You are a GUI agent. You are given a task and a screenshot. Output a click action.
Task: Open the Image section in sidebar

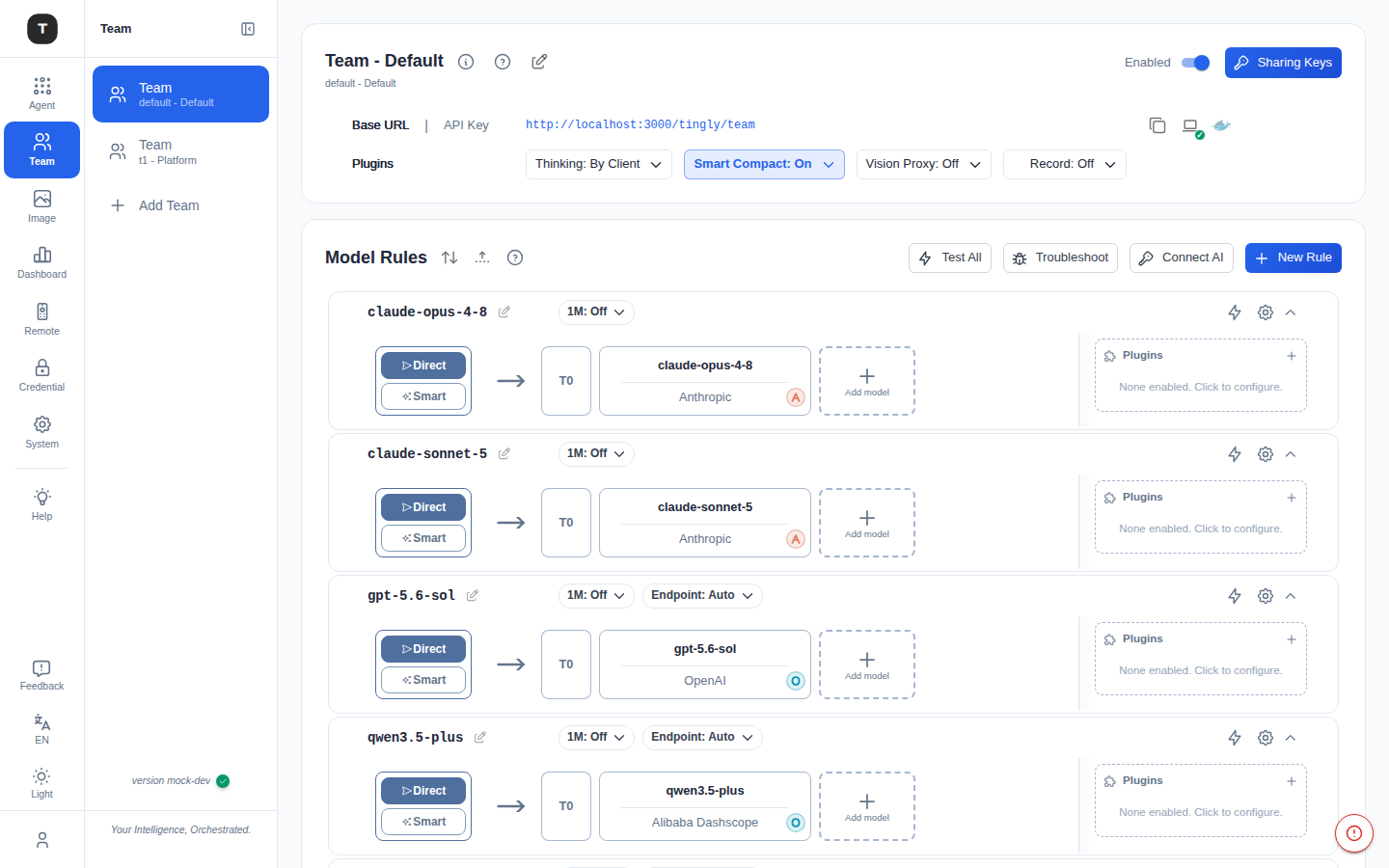[41, 206]
